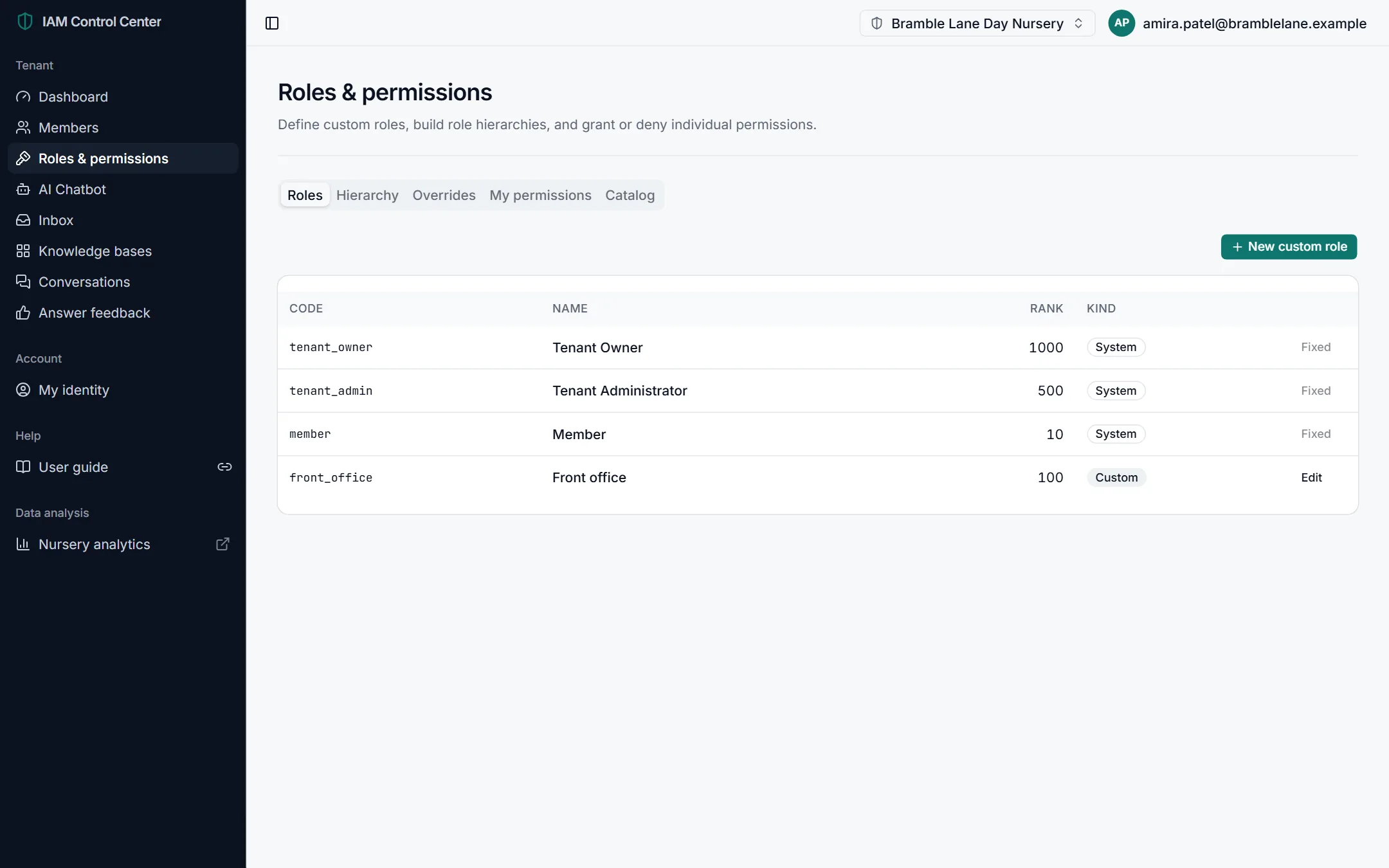Click Fixed label in the Member row
The image size is (1389, 868).
(1316, 434)
